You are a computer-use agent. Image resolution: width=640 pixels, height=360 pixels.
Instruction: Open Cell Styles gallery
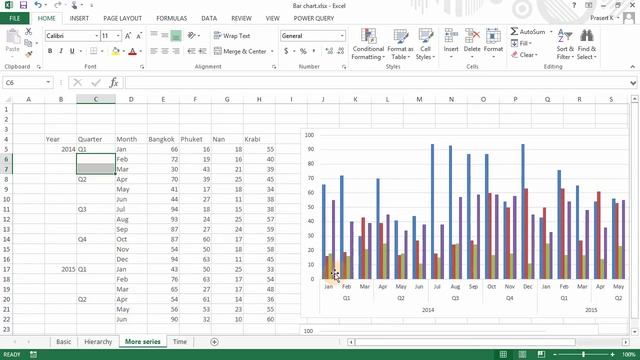[425, 44]
